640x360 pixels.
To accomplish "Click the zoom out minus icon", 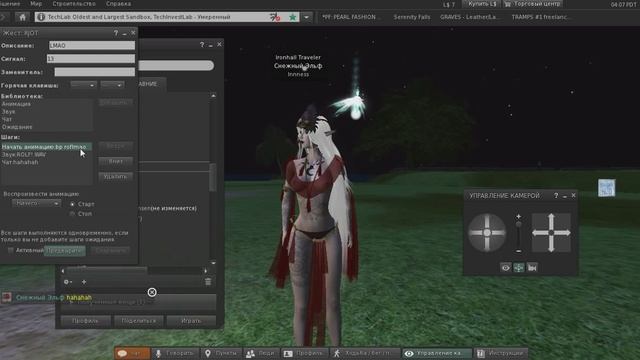I will point(518,251).
